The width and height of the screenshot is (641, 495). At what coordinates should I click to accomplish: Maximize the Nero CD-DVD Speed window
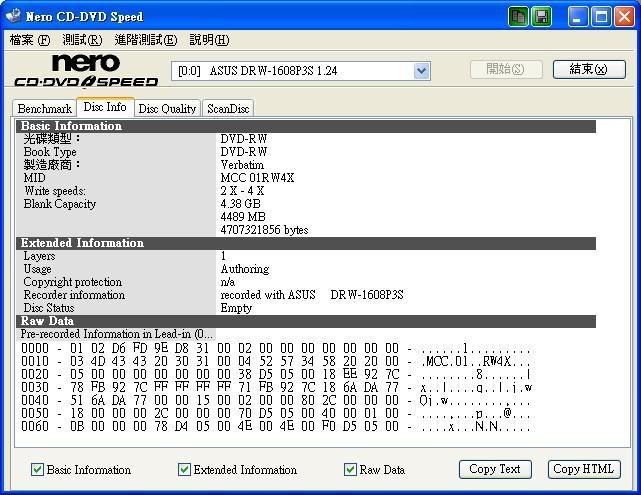click(x=601, y=17)
